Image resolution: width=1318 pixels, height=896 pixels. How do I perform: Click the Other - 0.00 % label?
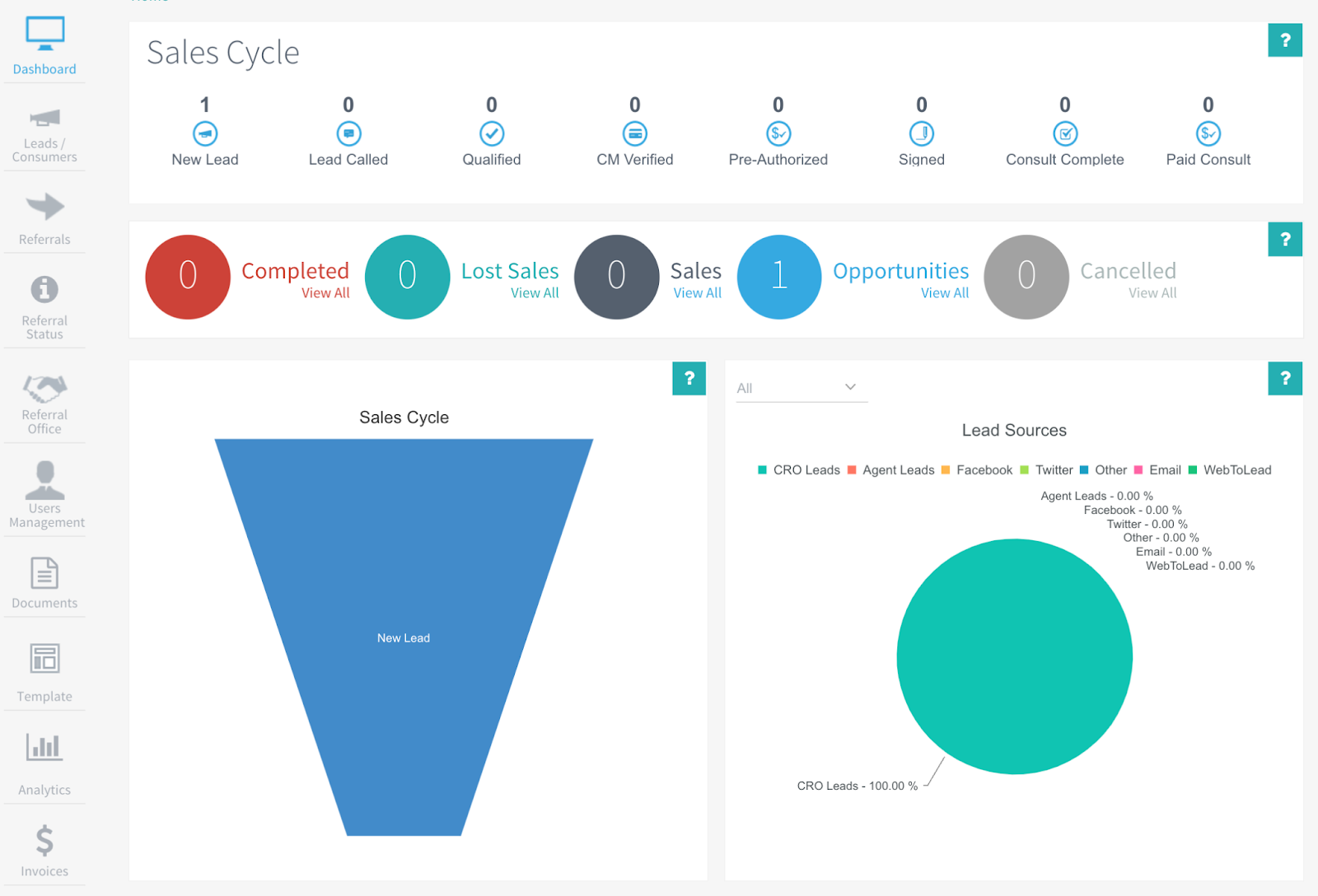coord(1161,538)
